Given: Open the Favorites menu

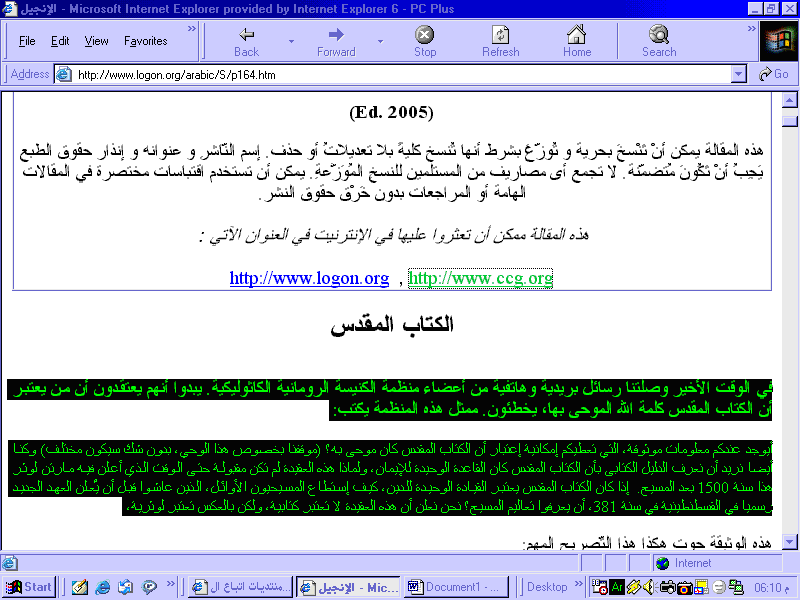Looking at the screenshot, I should click(x=146, y=41).
